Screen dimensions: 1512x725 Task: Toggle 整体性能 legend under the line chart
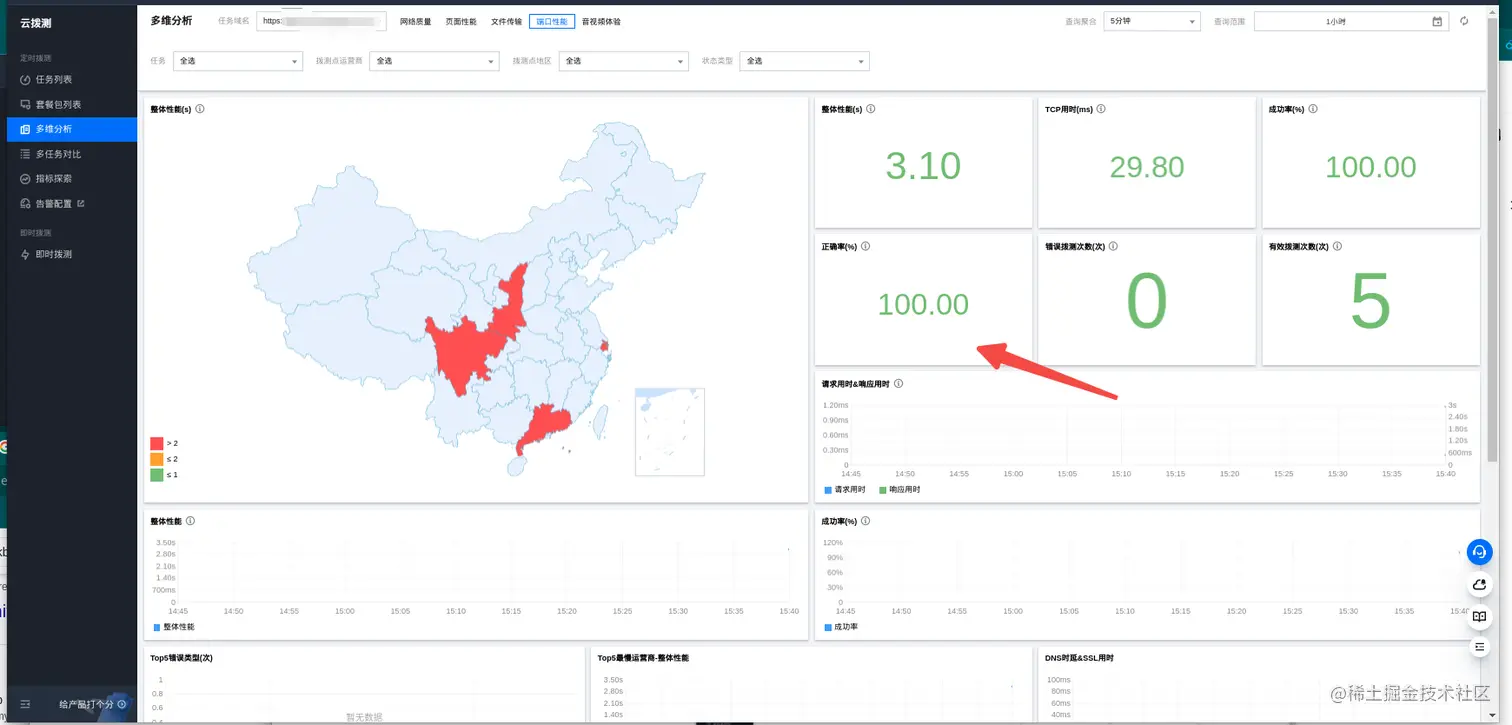click(174, 627)
